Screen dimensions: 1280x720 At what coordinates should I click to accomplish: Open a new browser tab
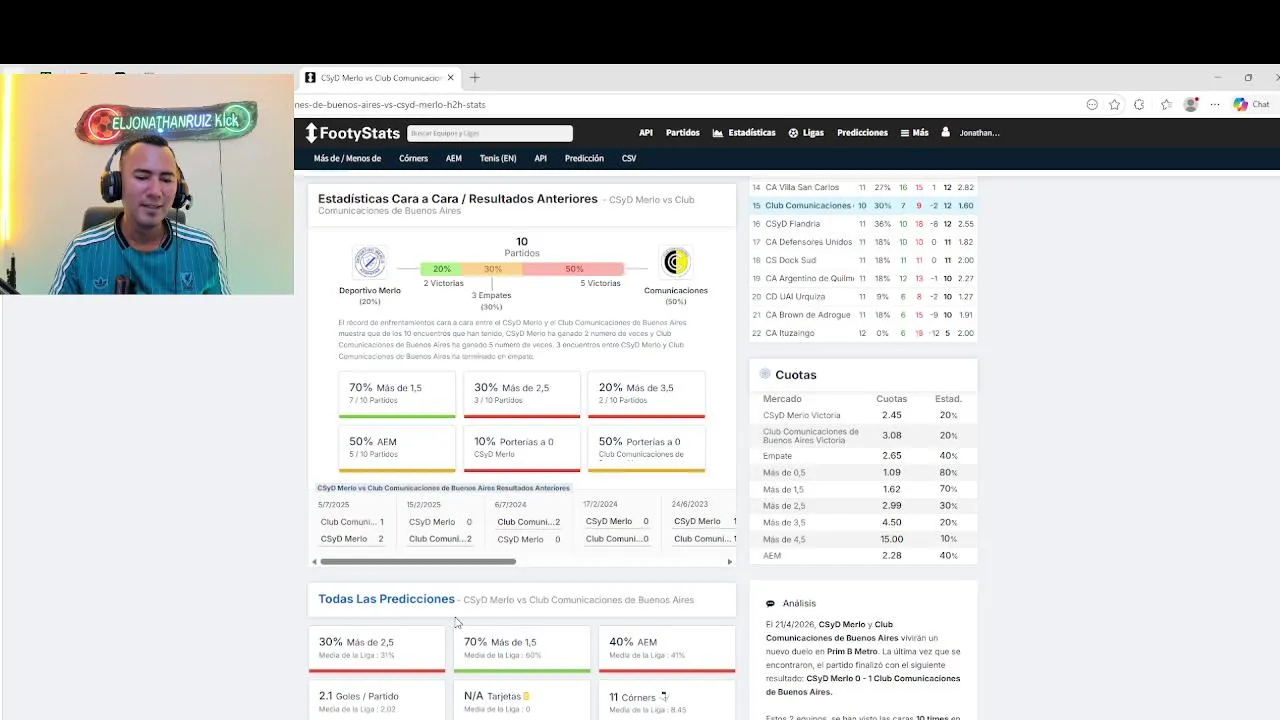475,78
